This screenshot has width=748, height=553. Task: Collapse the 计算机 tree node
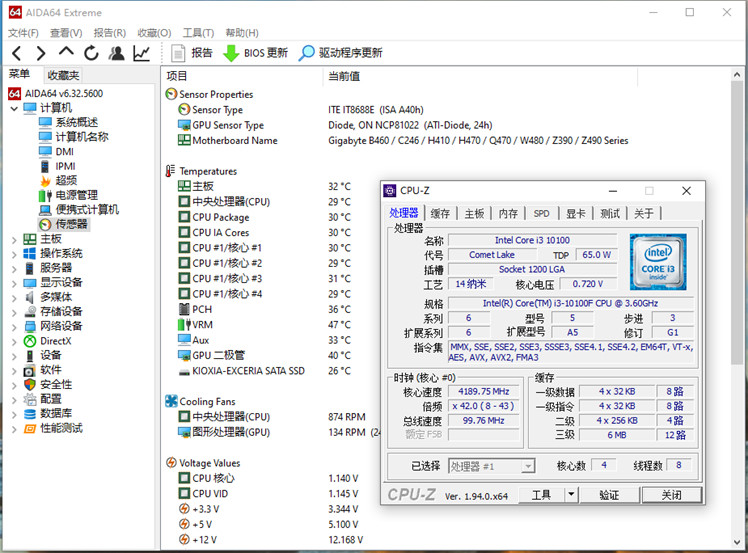14,108
